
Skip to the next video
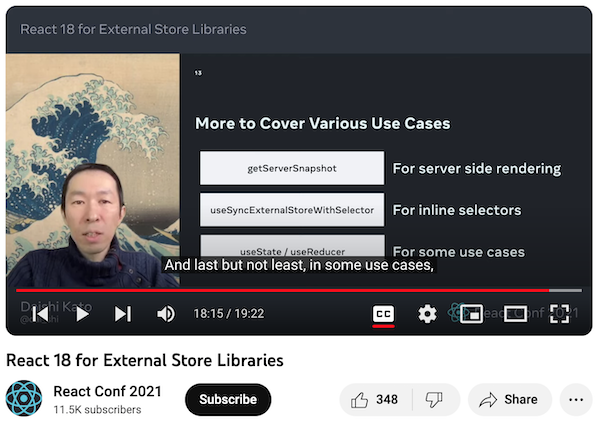click(123, 314)
